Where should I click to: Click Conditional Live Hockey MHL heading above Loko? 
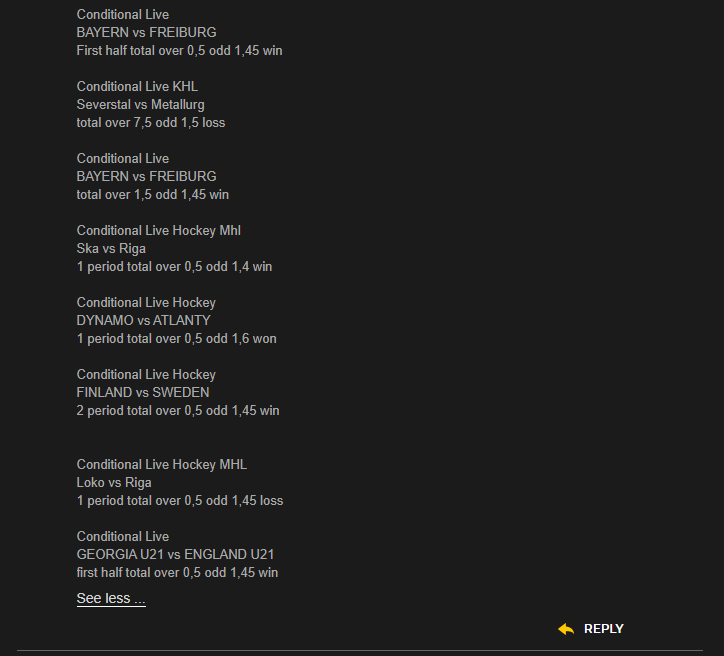tap(162, 464)
